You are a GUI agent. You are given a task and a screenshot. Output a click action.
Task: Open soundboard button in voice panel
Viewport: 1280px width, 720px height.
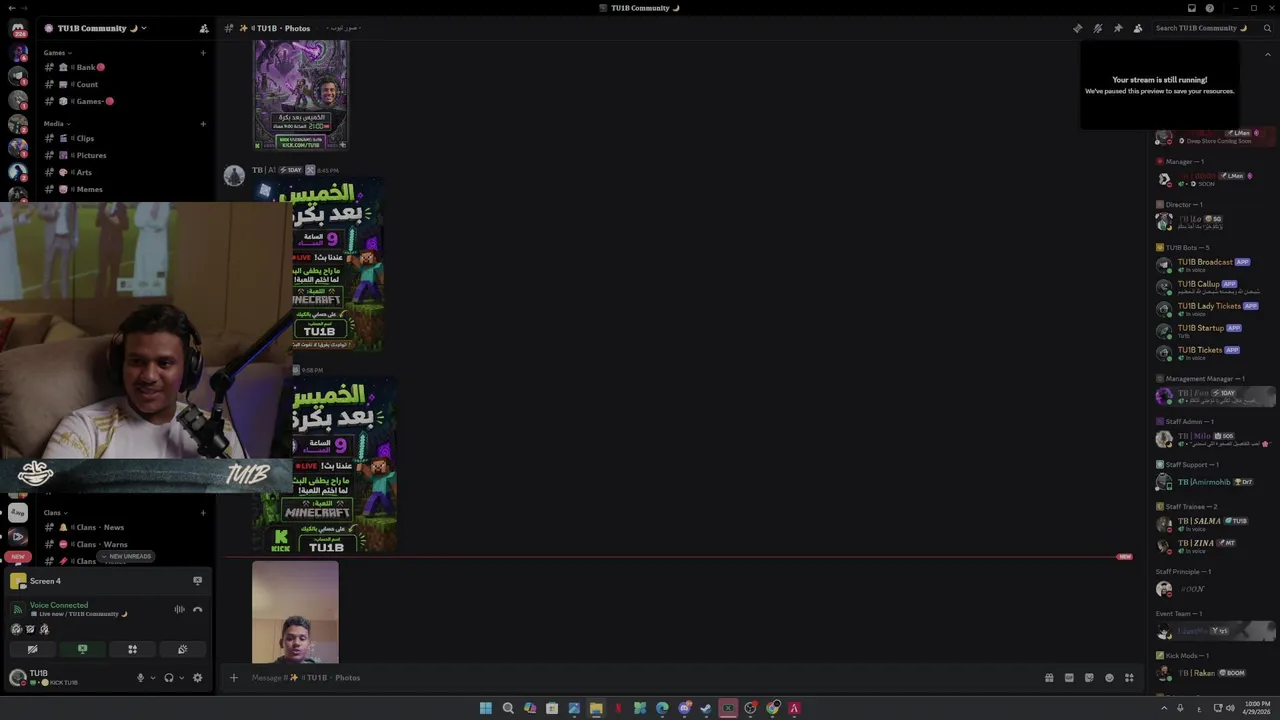click(182, 649)
